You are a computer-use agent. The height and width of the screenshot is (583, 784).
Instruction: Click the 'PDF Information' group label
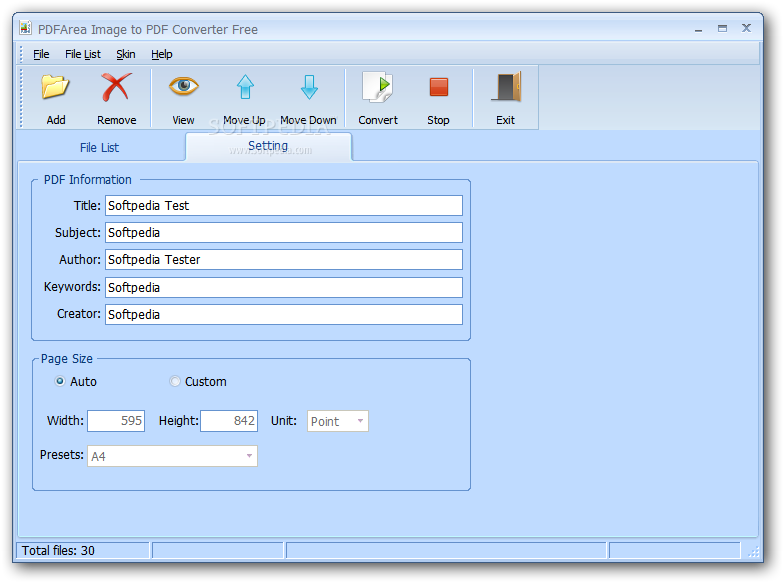pyautogui.click(x=88, y=180)
